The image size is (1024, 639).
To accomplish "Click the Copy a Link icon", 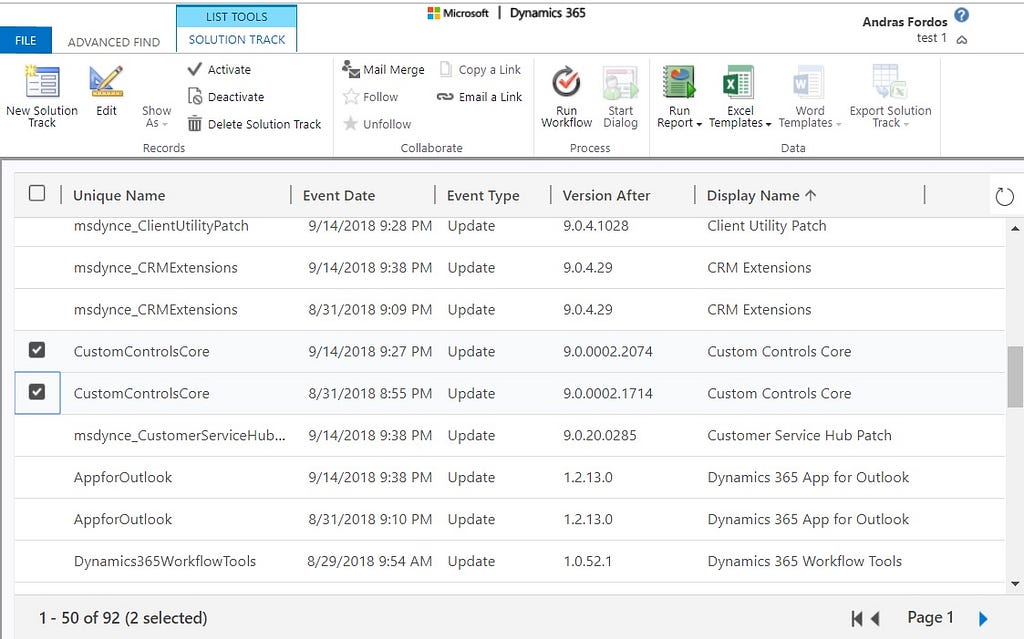I will 446,69.
